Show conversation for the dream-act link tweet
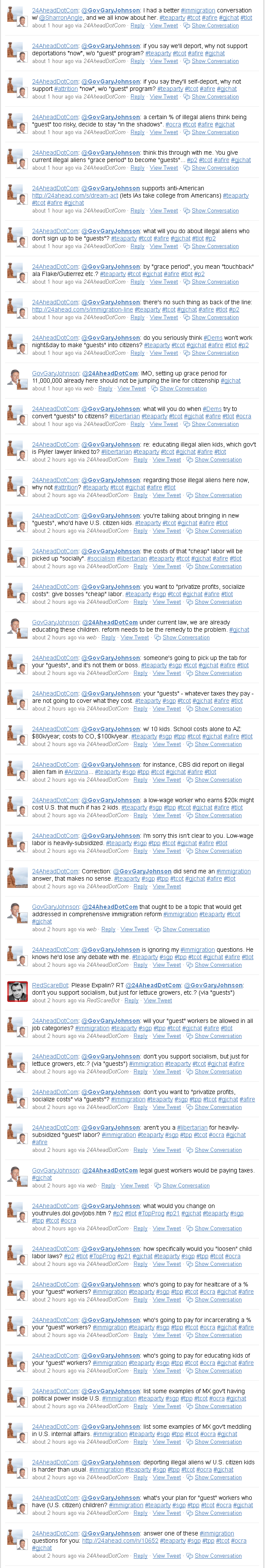The image size is (265, 1568). point(215,210)
